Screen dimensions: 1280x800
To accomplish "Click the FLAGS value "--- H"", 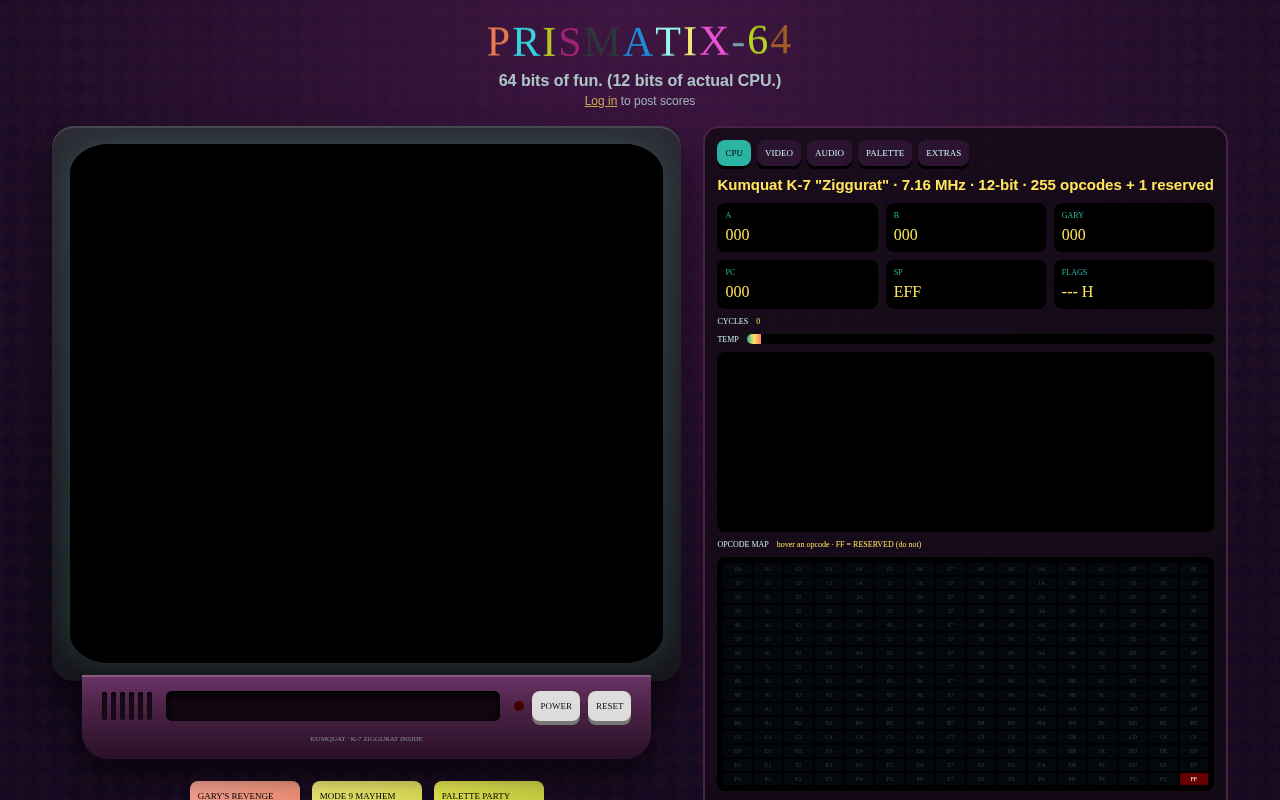I will tap(1078, 292).
